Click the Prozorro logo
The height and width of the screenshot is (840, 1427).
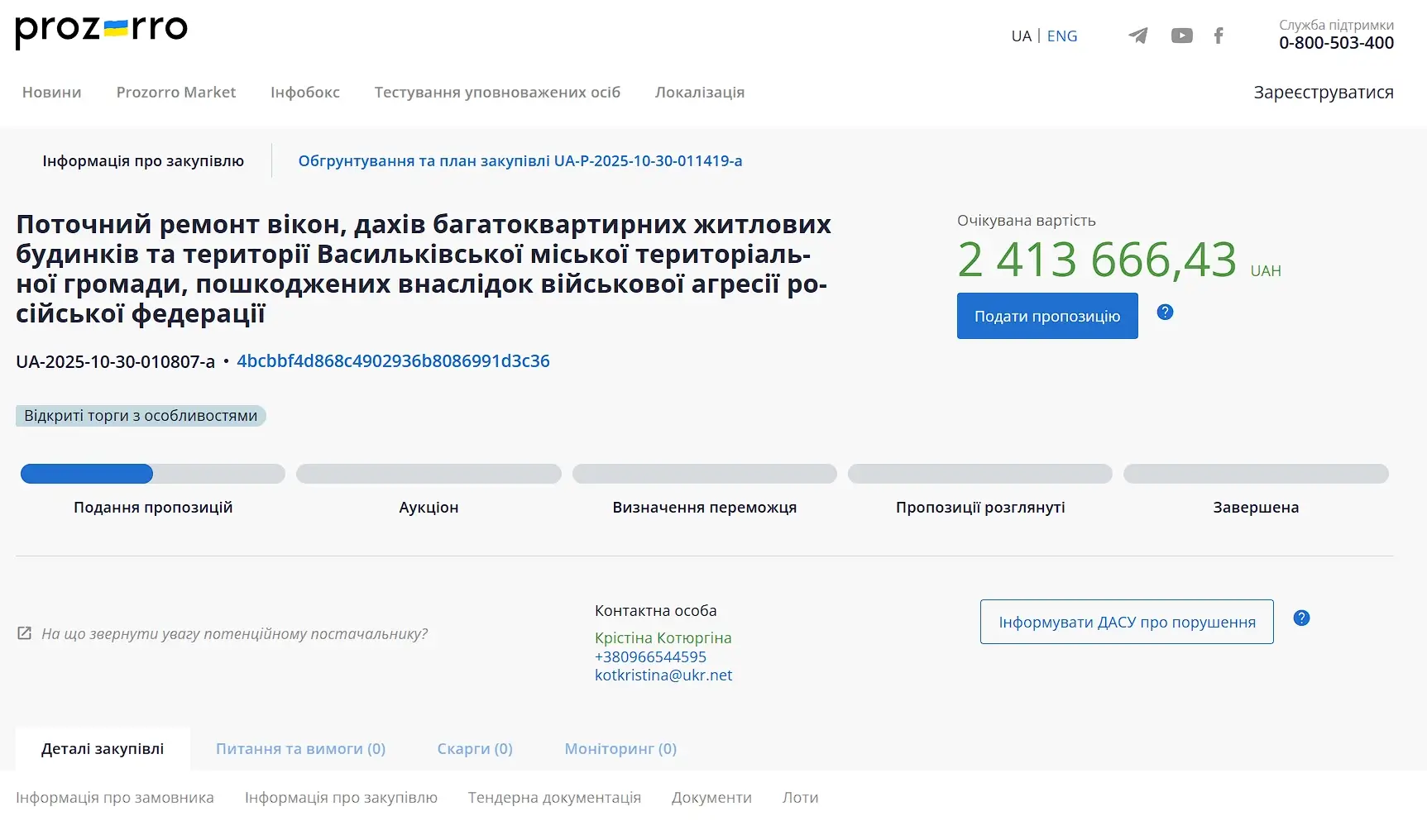click(x=101, y=30)
